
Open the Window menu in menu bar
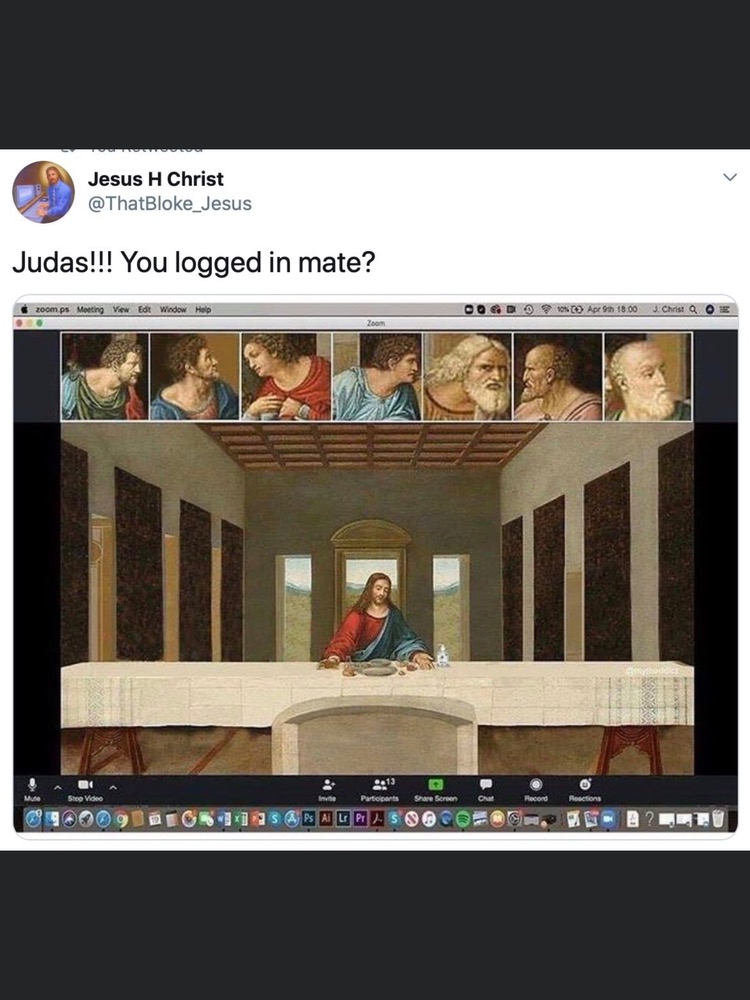[x=173, y=309]
